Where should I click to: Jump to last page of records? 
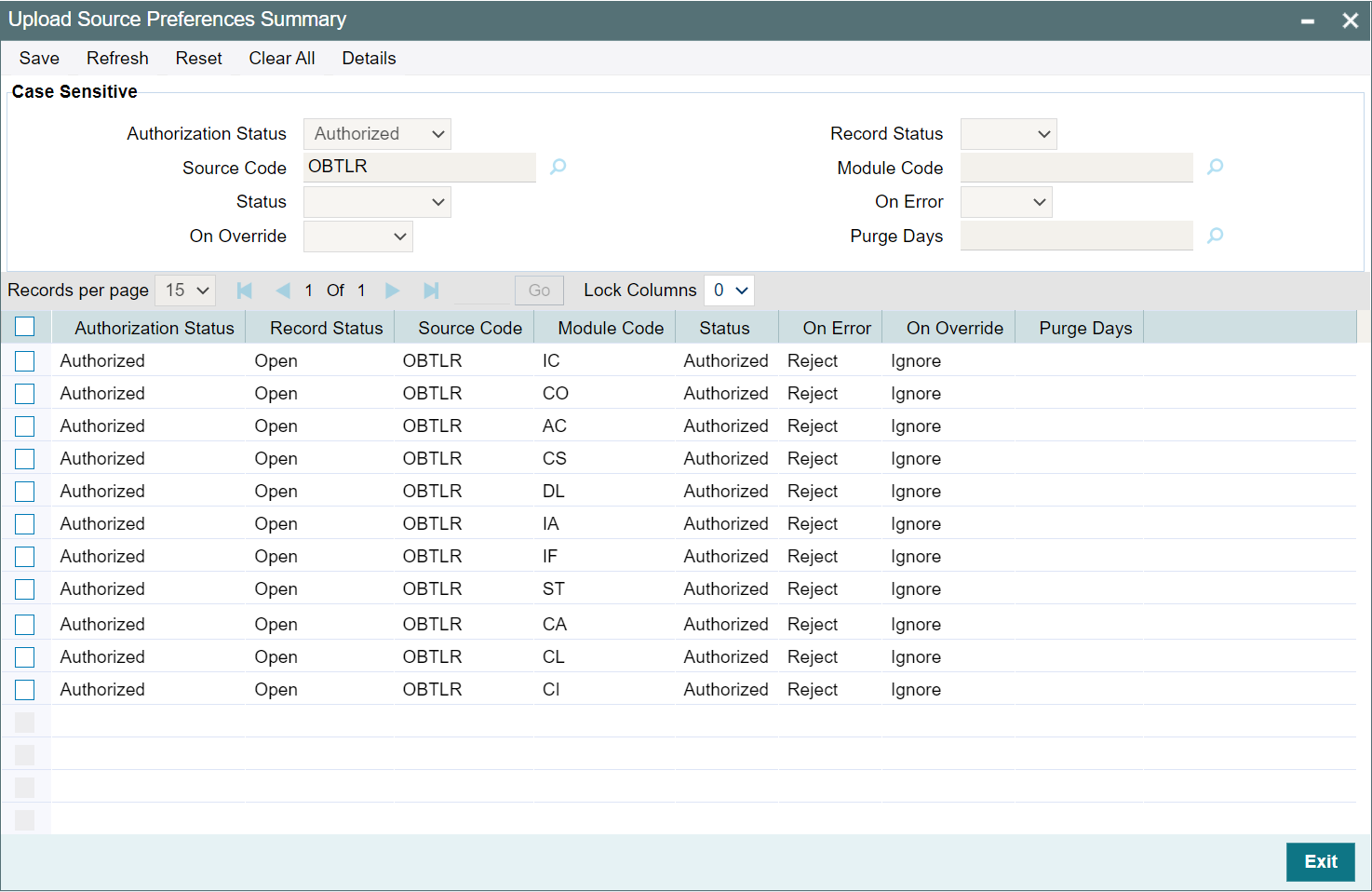pos(431,291)
